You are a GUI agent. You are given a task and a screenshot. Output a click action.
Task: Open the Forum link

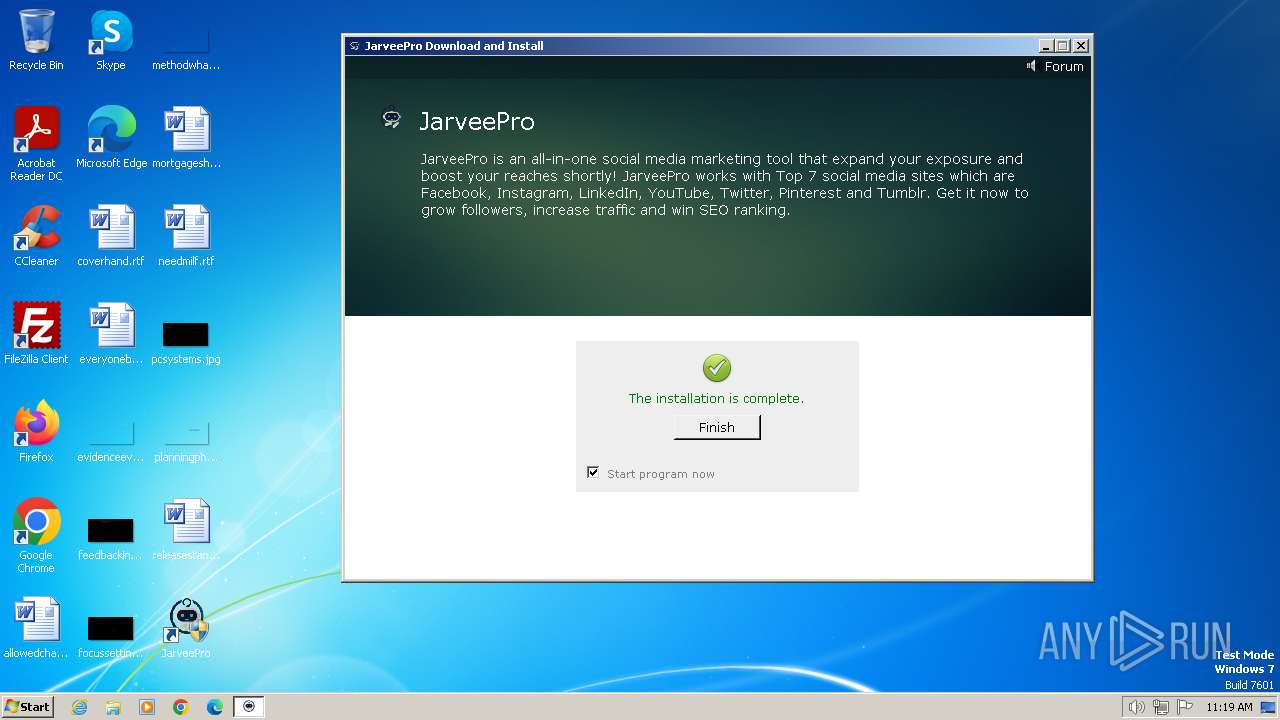(1064, 67)
